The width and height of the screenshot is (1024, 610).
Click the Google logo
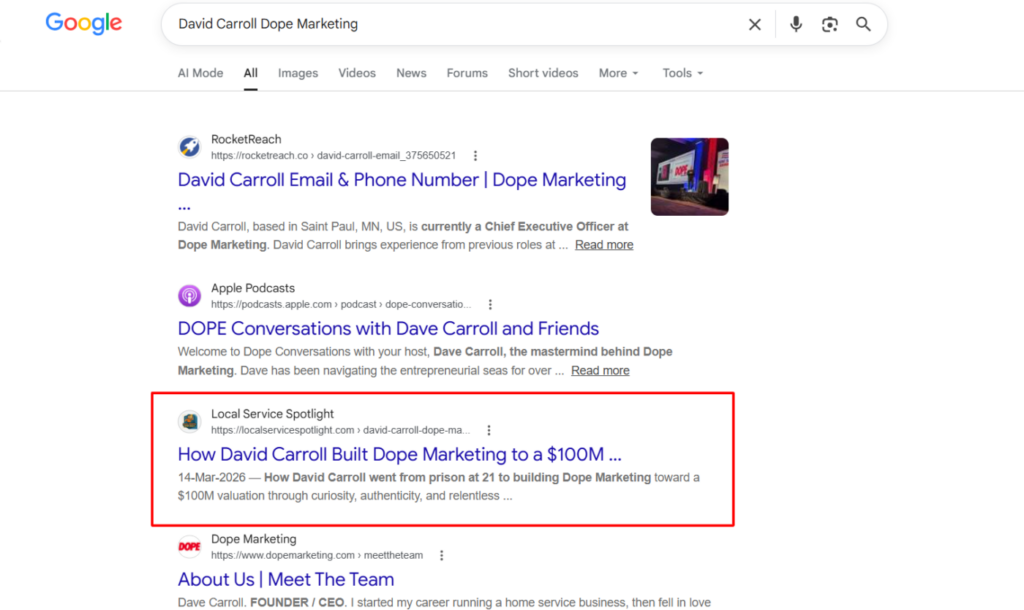pyautogui.click(x=84, y=24)
